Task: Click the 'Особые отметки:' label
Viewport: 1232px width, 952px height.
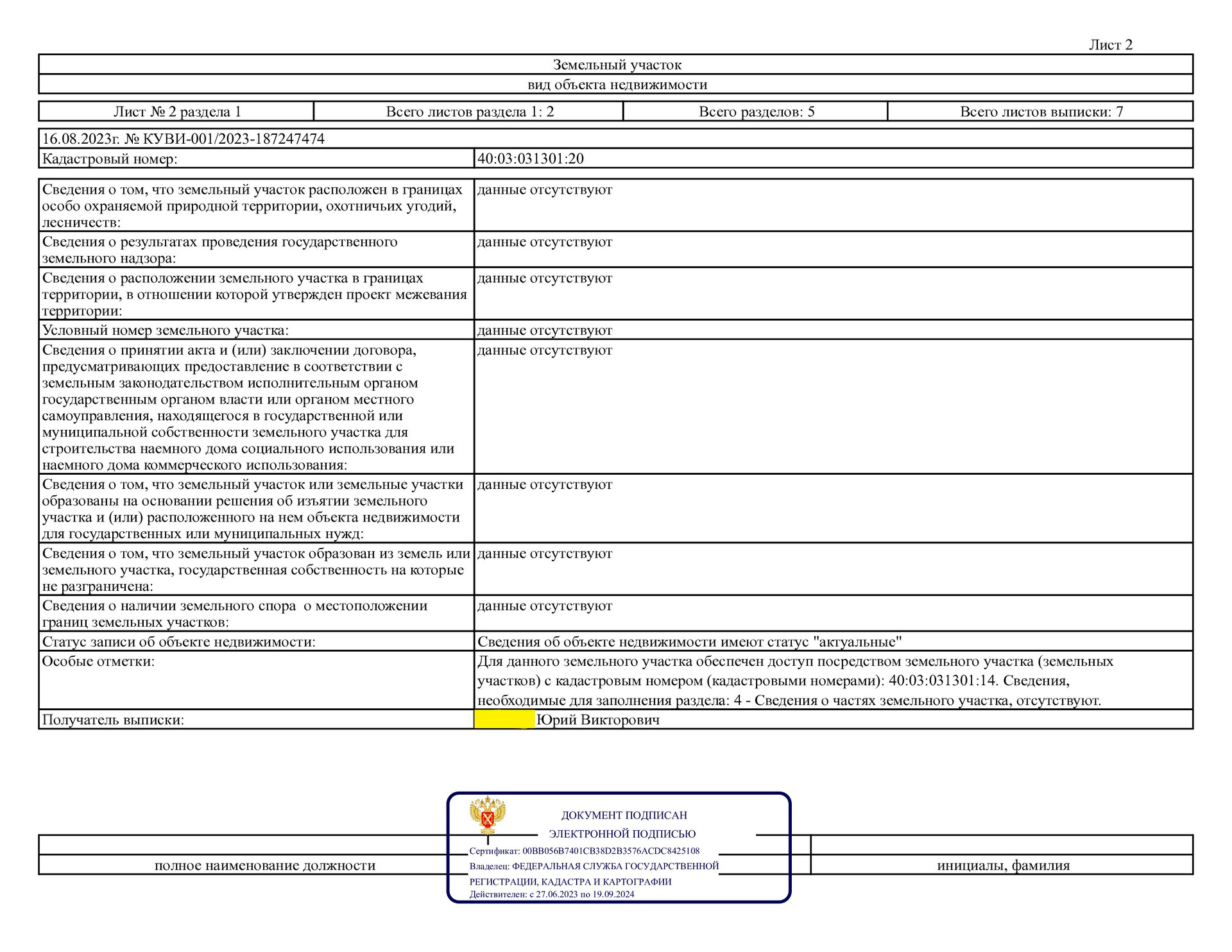Action: (98, 661)
